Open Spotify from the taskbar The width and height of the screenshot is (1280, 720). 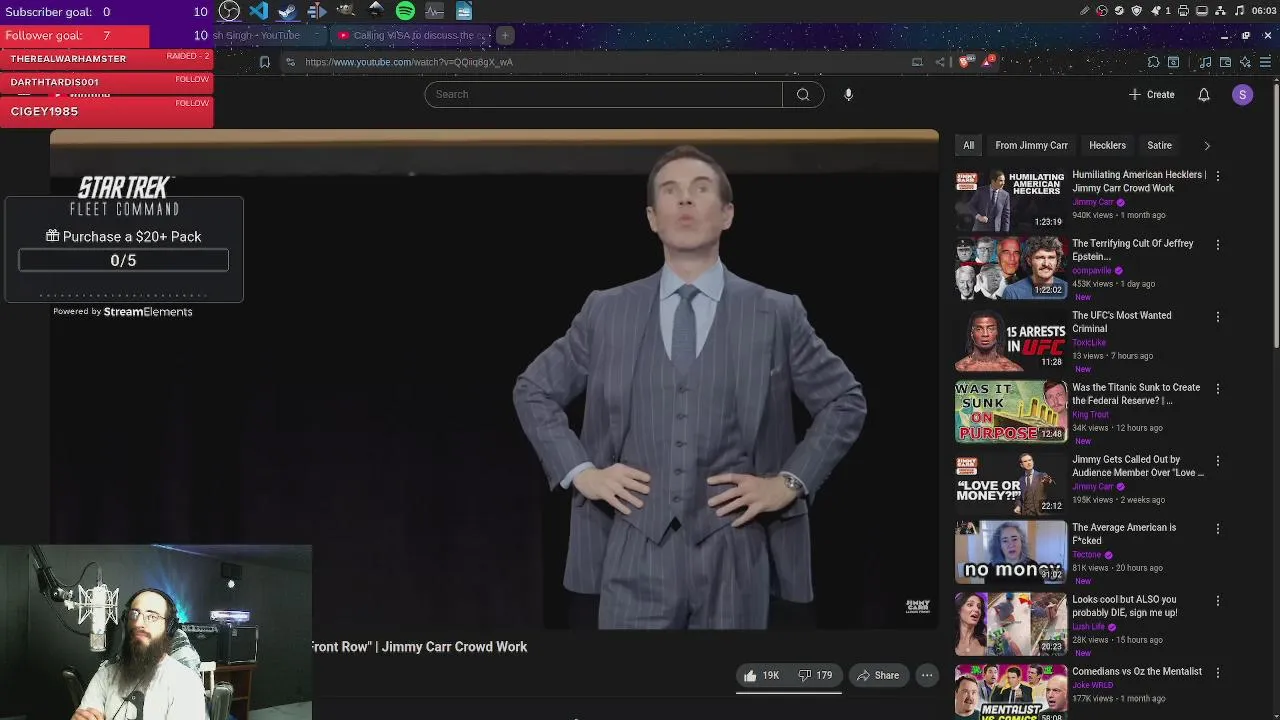coord(405,11)
